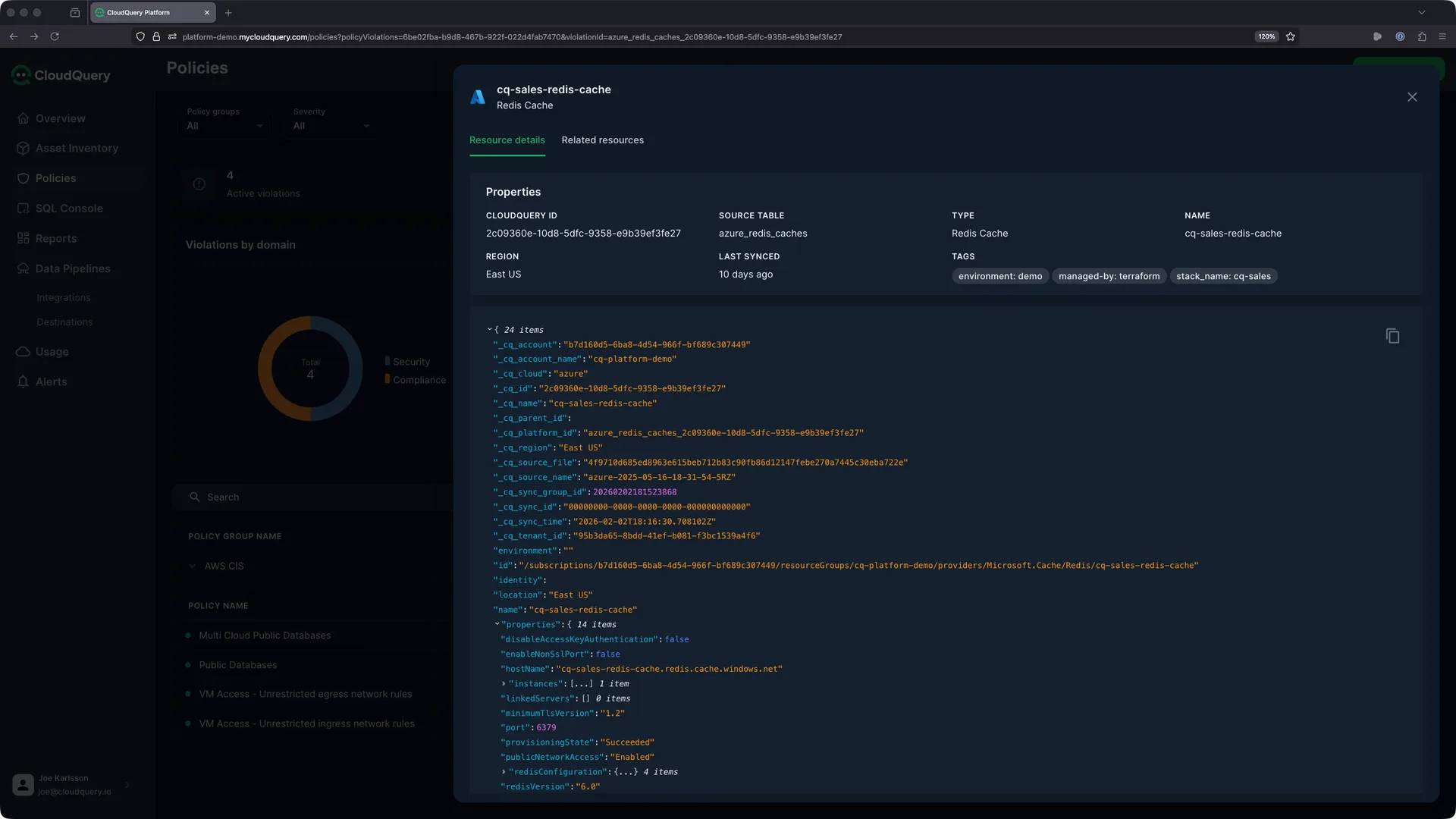Image resolution: width=1456 pixels, height=819 pixels.
Task: Click the CloudQuery logo
Action: coord(61,75)
